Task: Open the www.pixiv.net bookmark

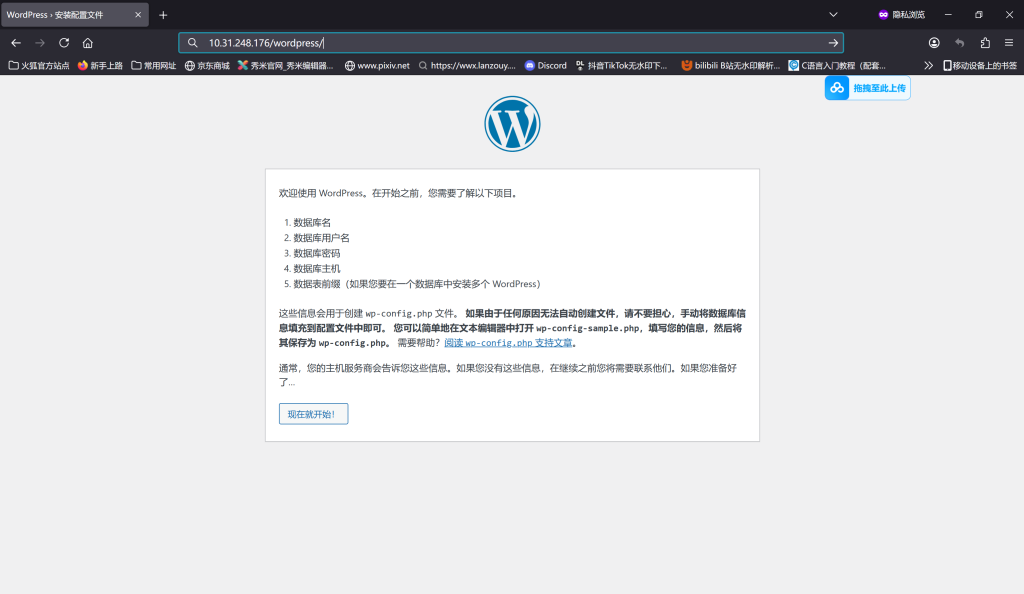Action: 377,65
